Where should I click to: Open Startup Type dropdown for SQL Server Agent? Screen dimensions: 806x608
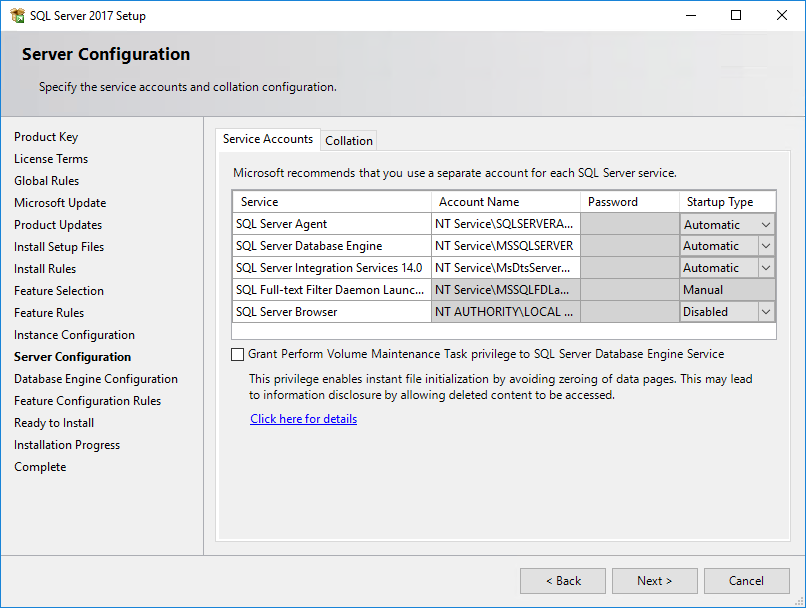pyautogui.click(x=765, y=225)
